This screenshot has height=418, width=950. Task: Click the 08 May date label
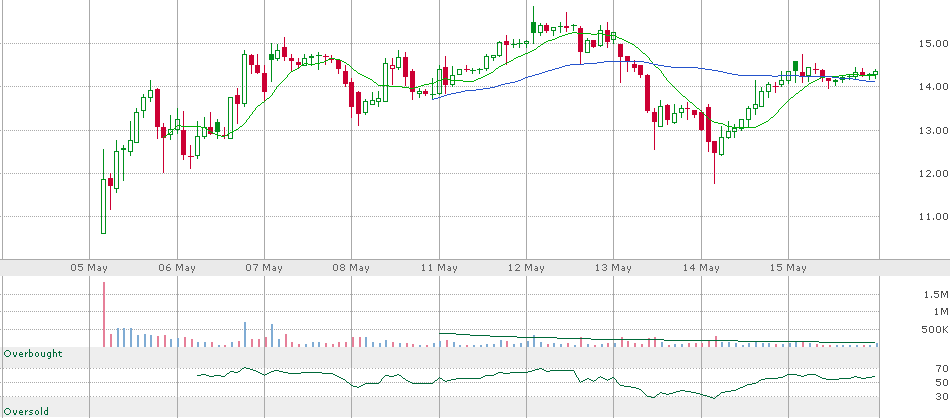(352, 268)
